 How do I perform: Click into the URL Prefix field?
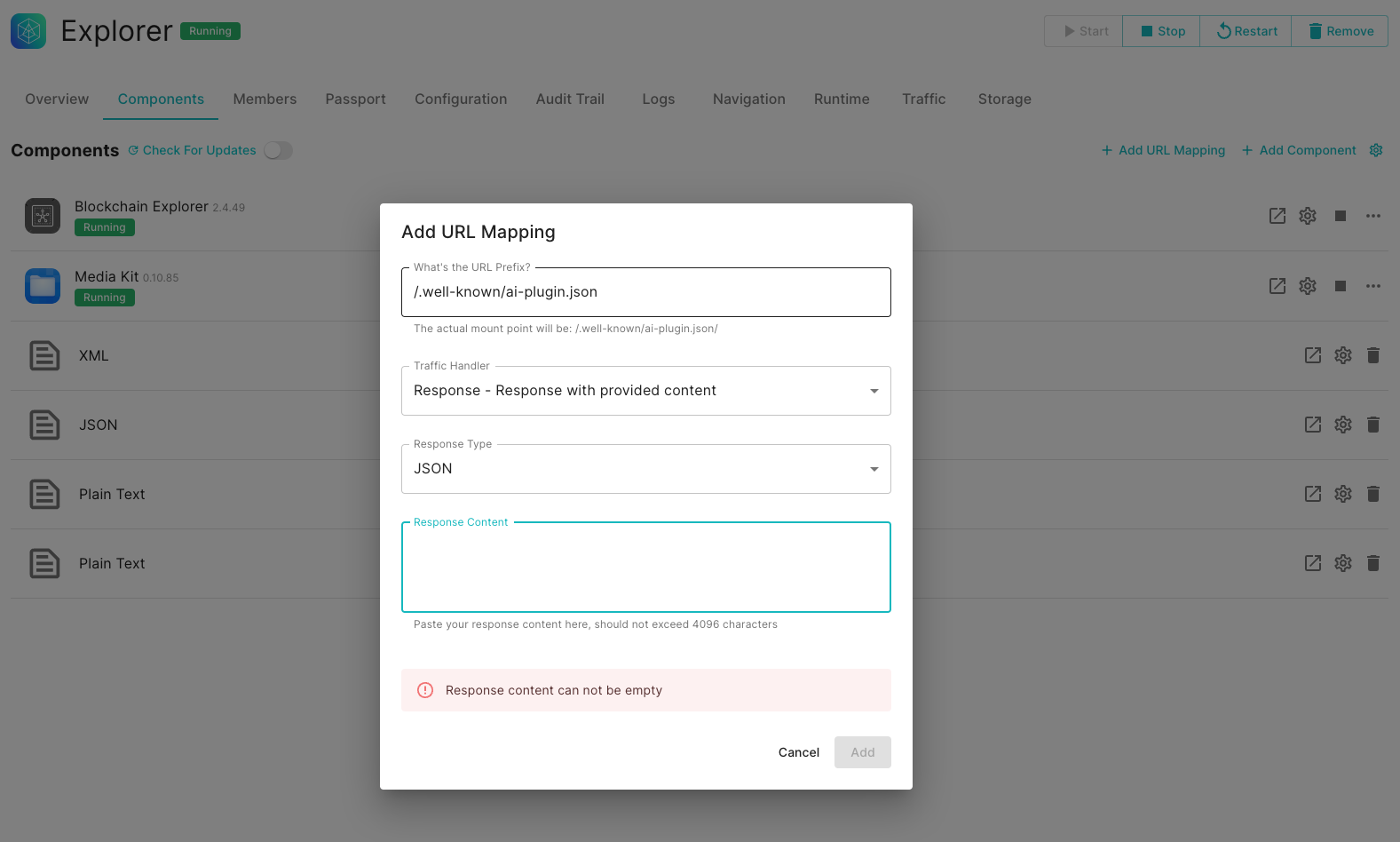point(645,292)
